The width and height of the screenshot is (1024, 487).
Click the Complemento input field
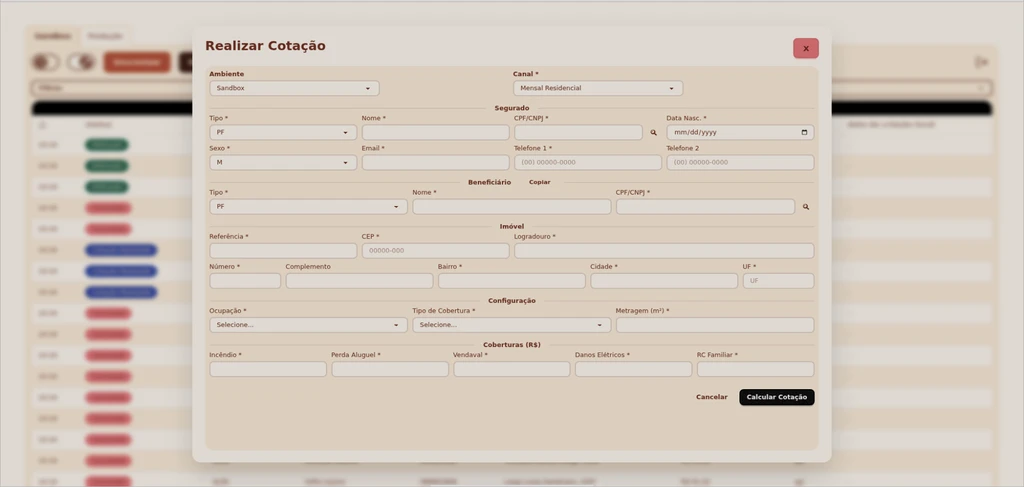click(x=359, y=281)
